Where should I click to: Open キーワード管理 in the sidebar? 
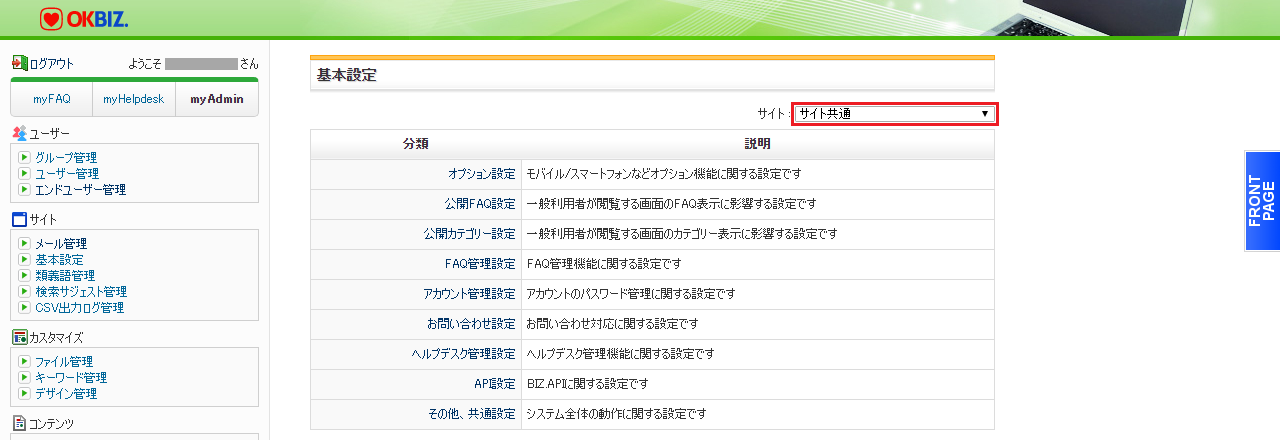(x=71, y=377)
